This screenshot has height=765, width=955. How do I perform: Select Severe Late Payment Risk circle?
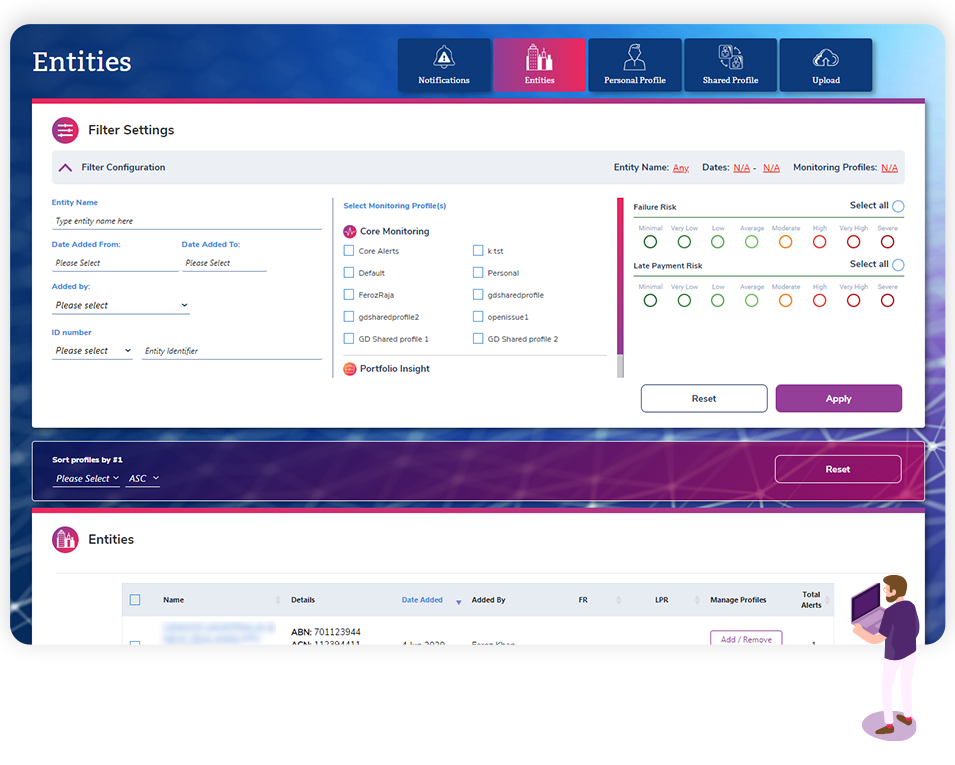point(887,300)
